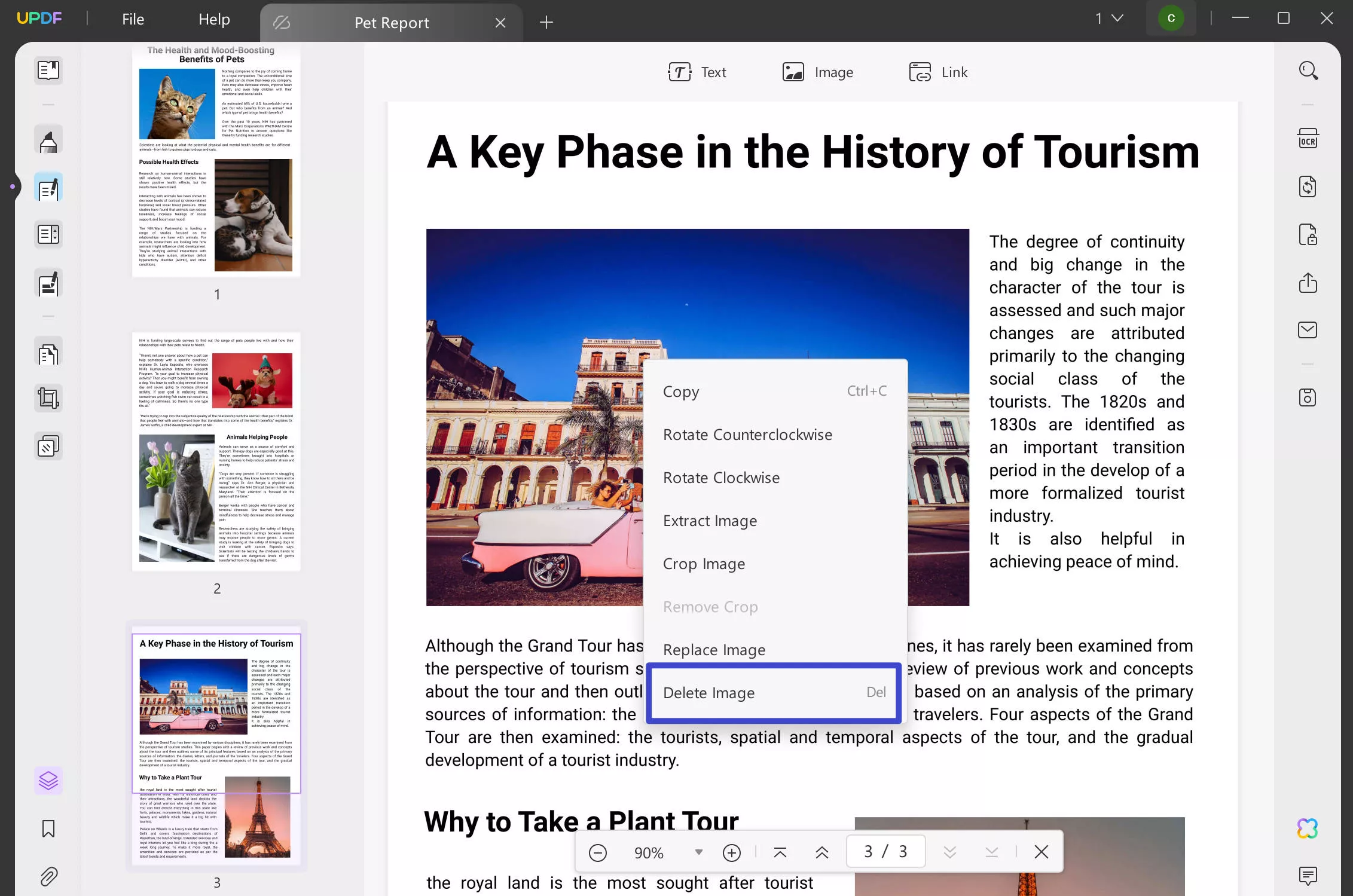Open the File menu
The width and height of the screenshot is (1353, 896).
133,19
